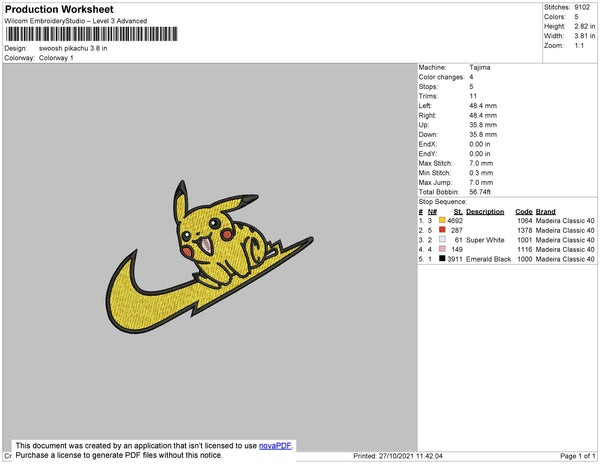Click the Color changes value 4

click(471, 77)
